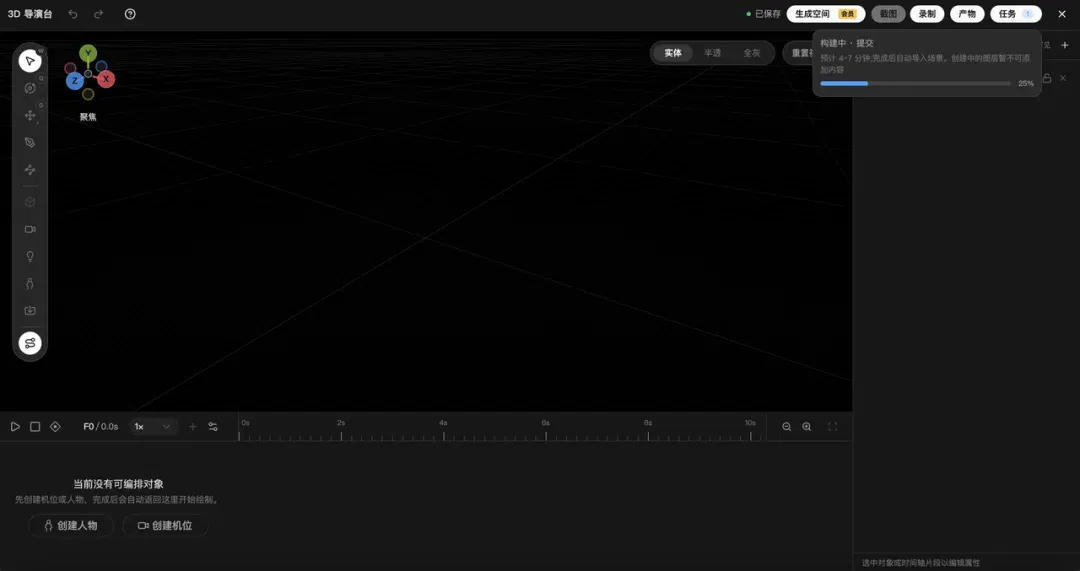Screen dimensions: 1080x571
Task: Toggle the layer lock icon
Action: (1047, 78)
